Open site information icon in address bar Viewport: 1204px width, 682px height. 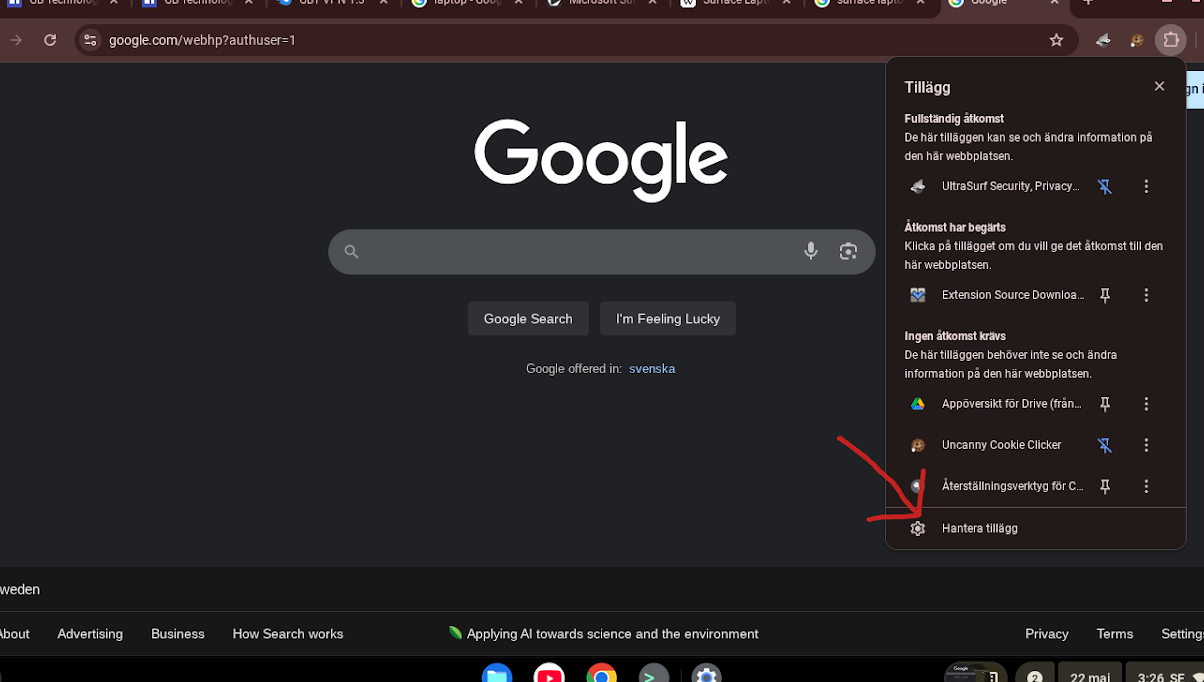coord(90,40)
